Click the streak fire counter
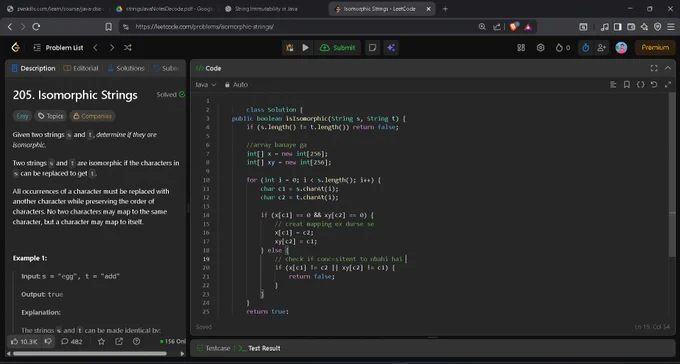 click(x=563, y=48)
